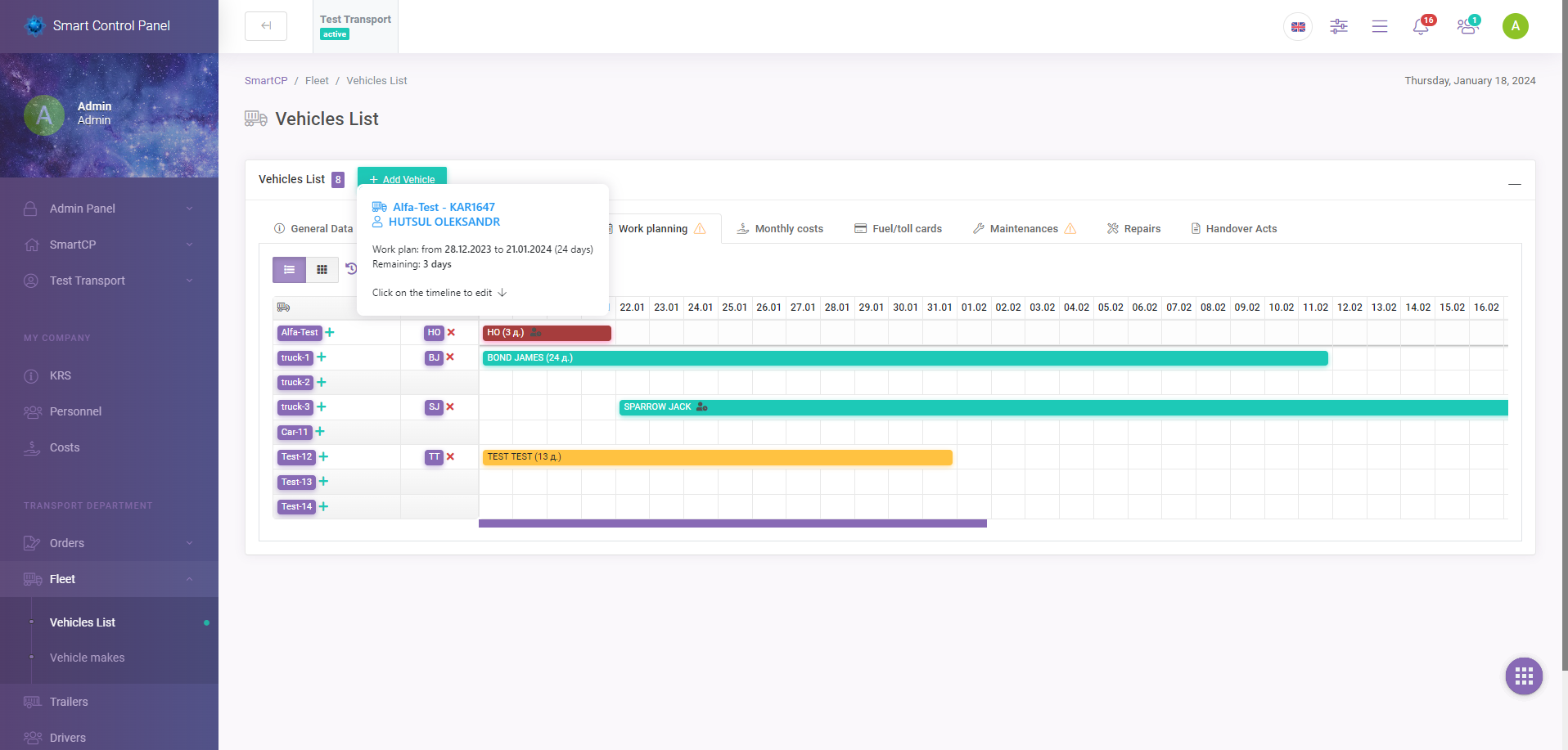This screenshot has width=1568, height=750.
Task: Expand the Admin Panel section
Action: pos(82,209)
